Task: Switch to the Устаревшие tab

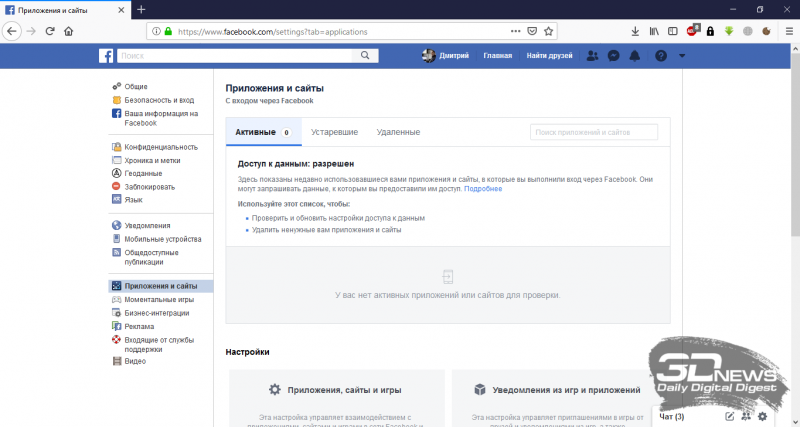Action: [x=334, y=132]
